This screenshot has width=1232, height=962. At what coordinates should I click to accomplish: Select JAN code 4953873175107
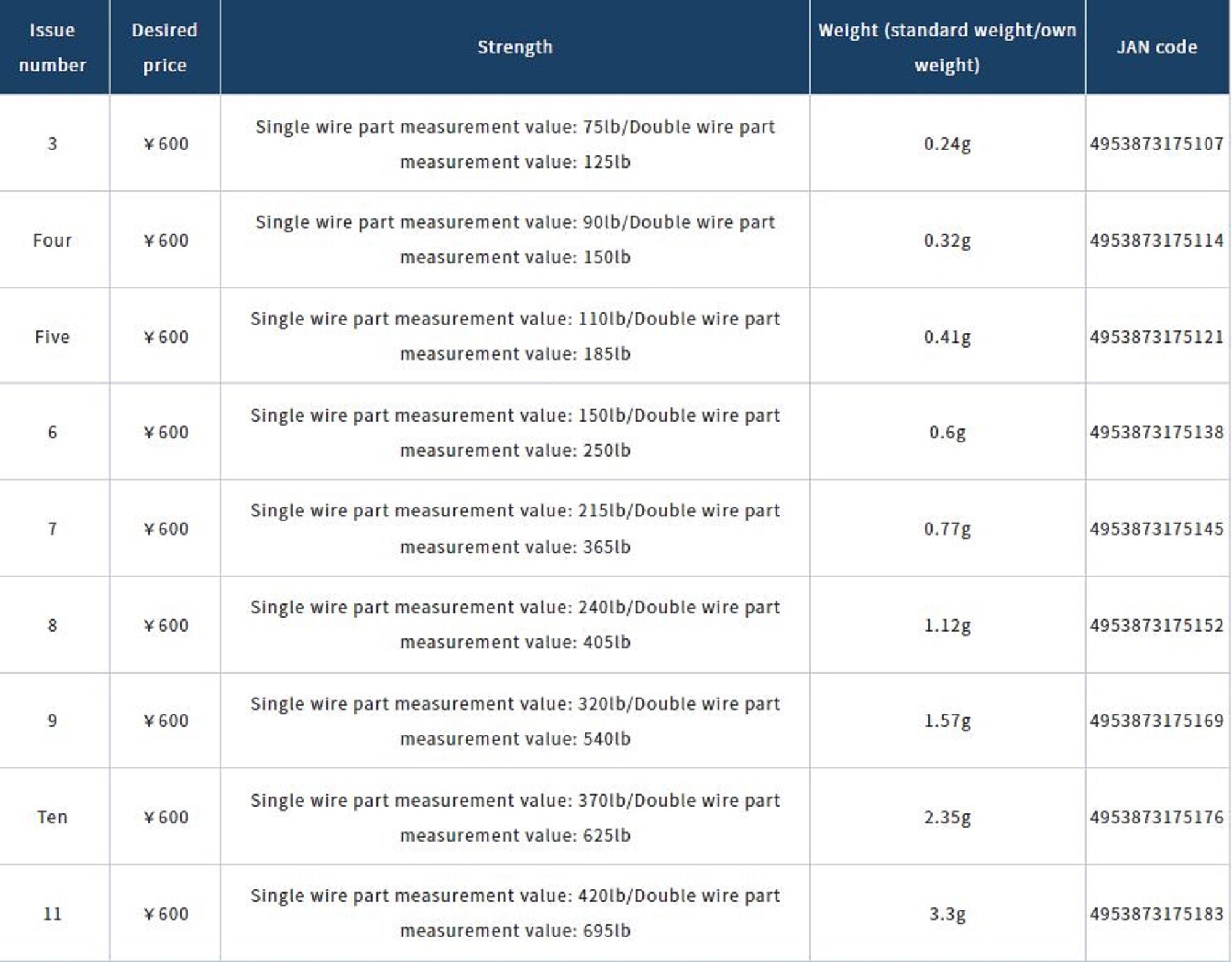[x=1156, y=144]
